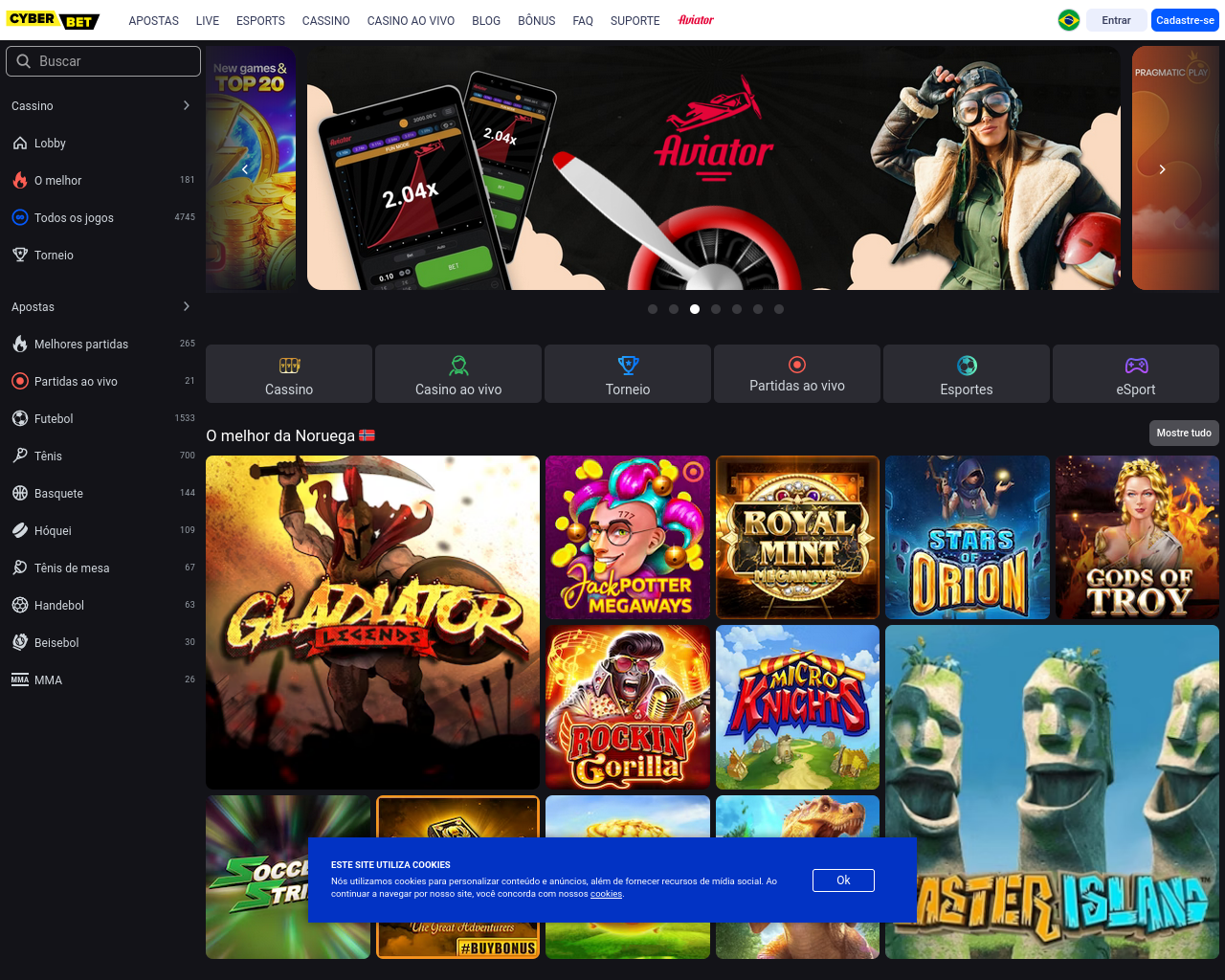The height and width of the screenshot is (980, 1225).
Task: Click the magnifier icon in search box
Action: tap(24, 61)
